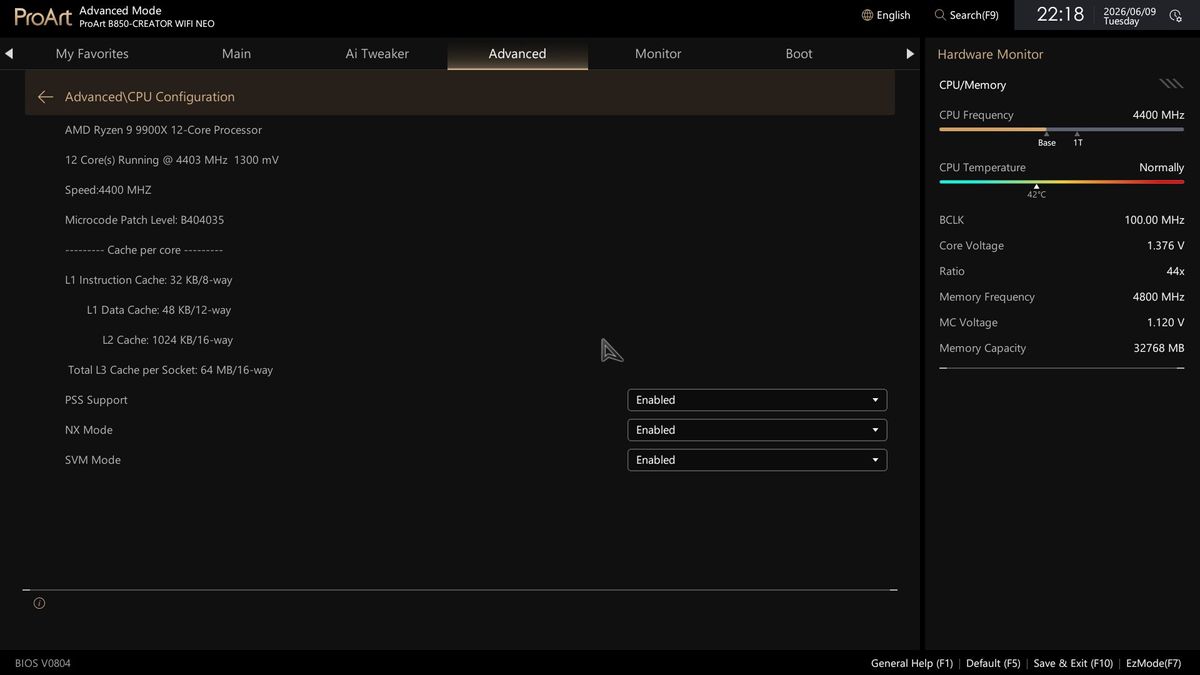Click the CPU Temperature color bar
This screenshot has height=675, width=1200.
(x=1061, y=182)
